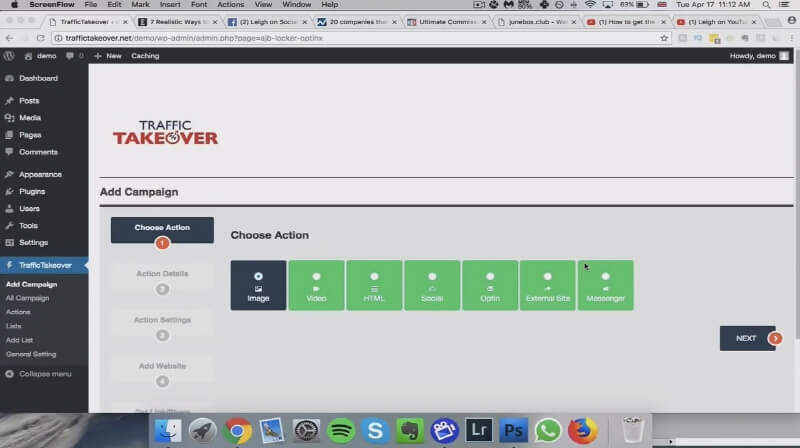Click the TrafficTakeover sidebar icon
The height and width of the screenshot is (448, 800).
pyautogui.click(x=9, y=265)
